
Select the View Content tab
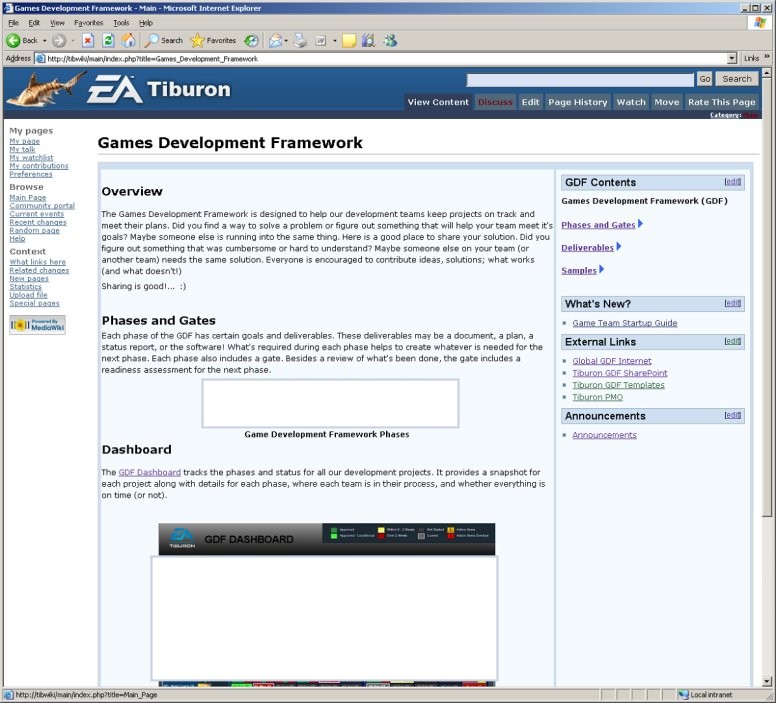[x=438, y=102]
